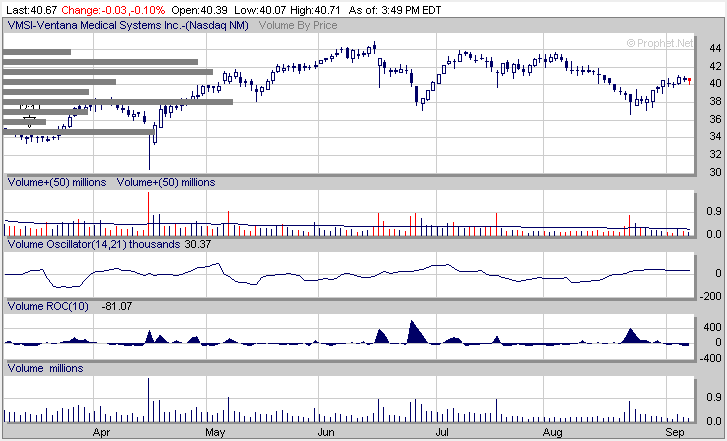This screenshot has width=727, height=441.
Task: Click the -200 oscillator axis label
Action: coord(710,296)
